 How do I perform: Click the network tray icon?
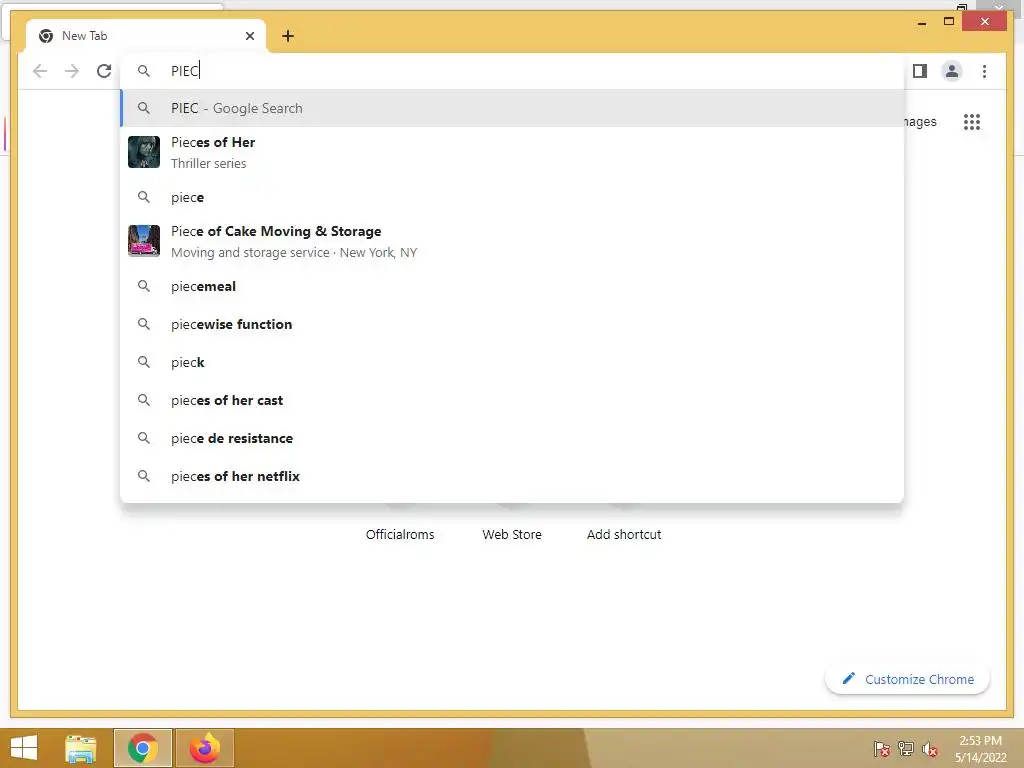[x=906, y=748]
